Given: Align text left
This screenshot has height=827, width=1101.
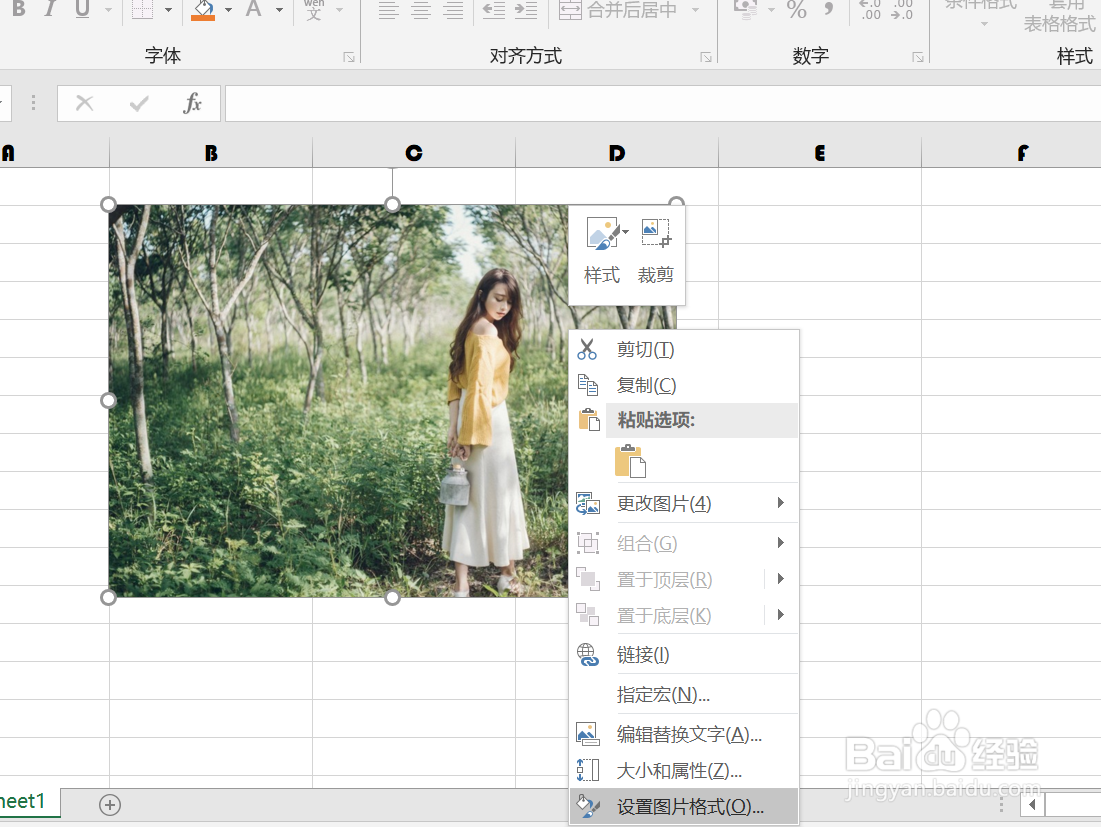Looking at the screenshot, I should click(x=388, y=9).
